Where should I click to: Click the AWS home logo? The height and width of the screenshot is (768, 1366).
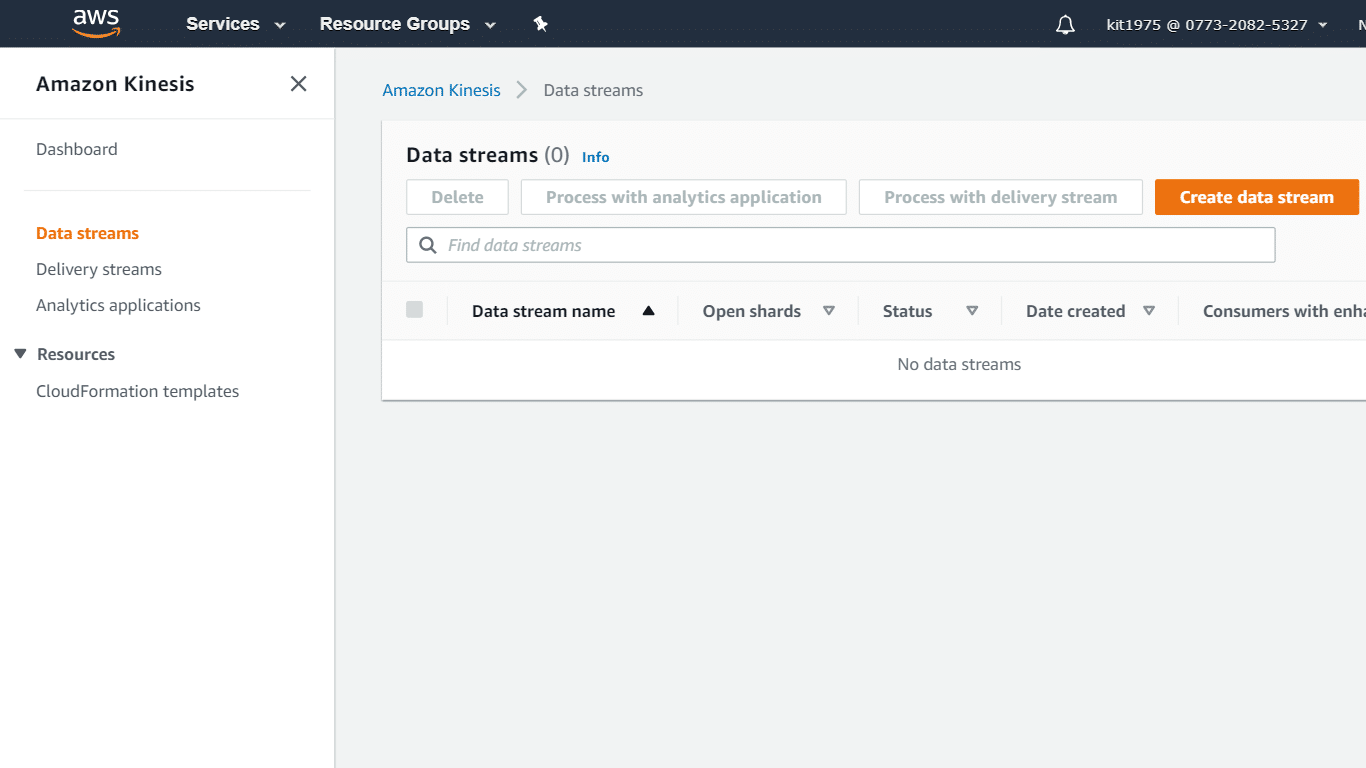click(96, 23)
